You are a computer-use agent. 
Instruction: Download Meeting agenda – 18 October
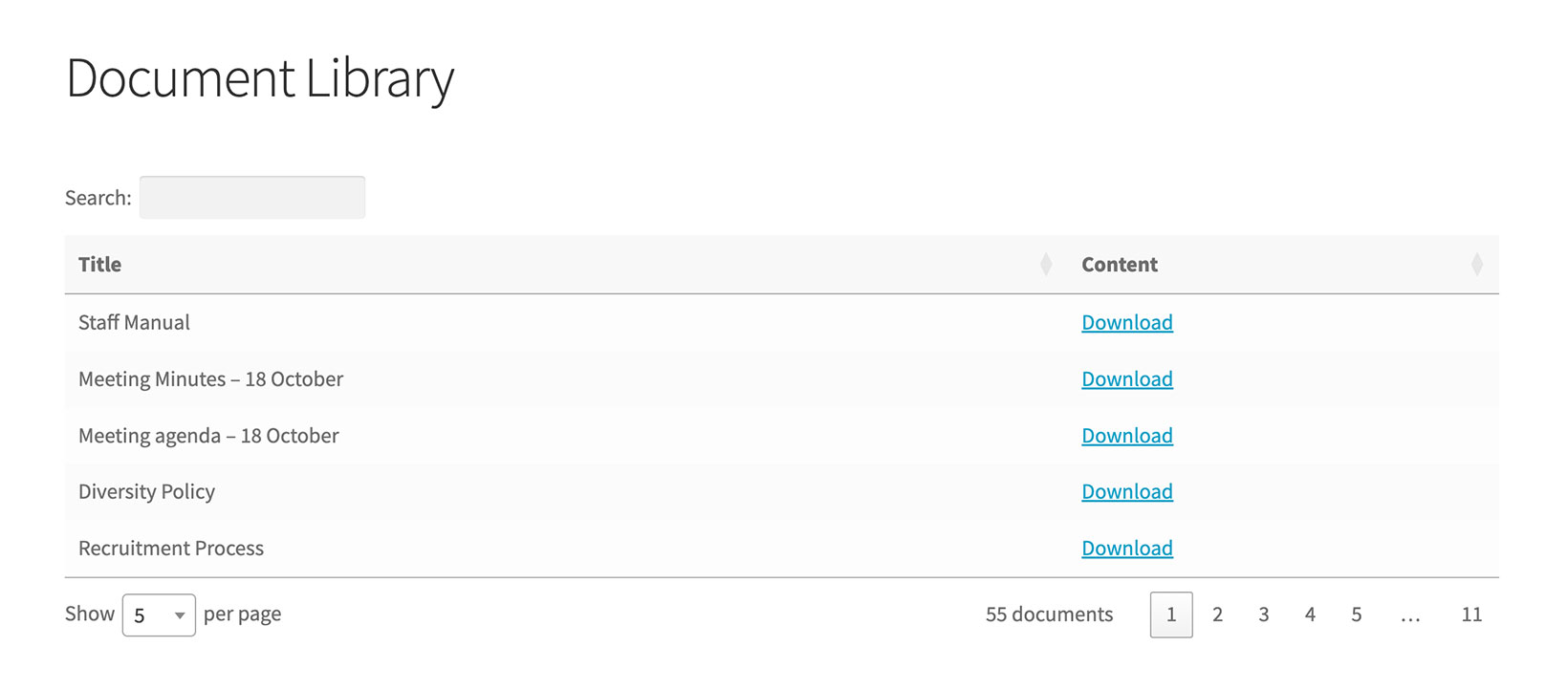pos(1127,435)
